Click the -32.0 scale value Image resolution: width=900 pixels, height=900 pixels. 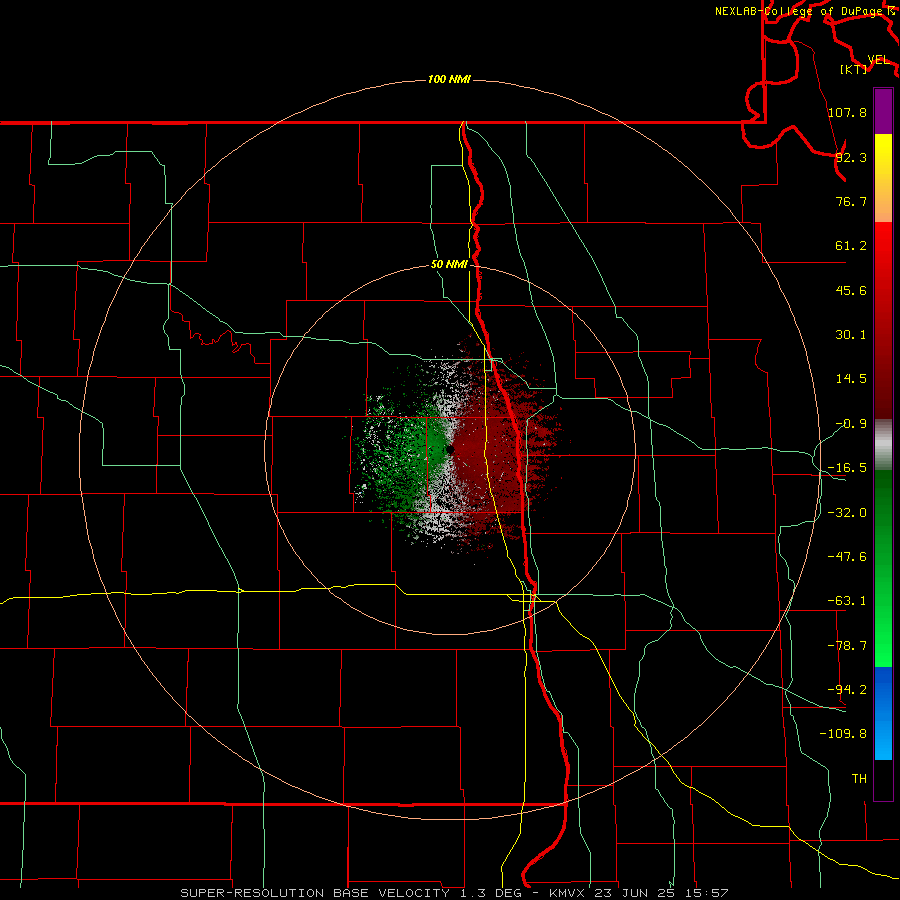847,513
